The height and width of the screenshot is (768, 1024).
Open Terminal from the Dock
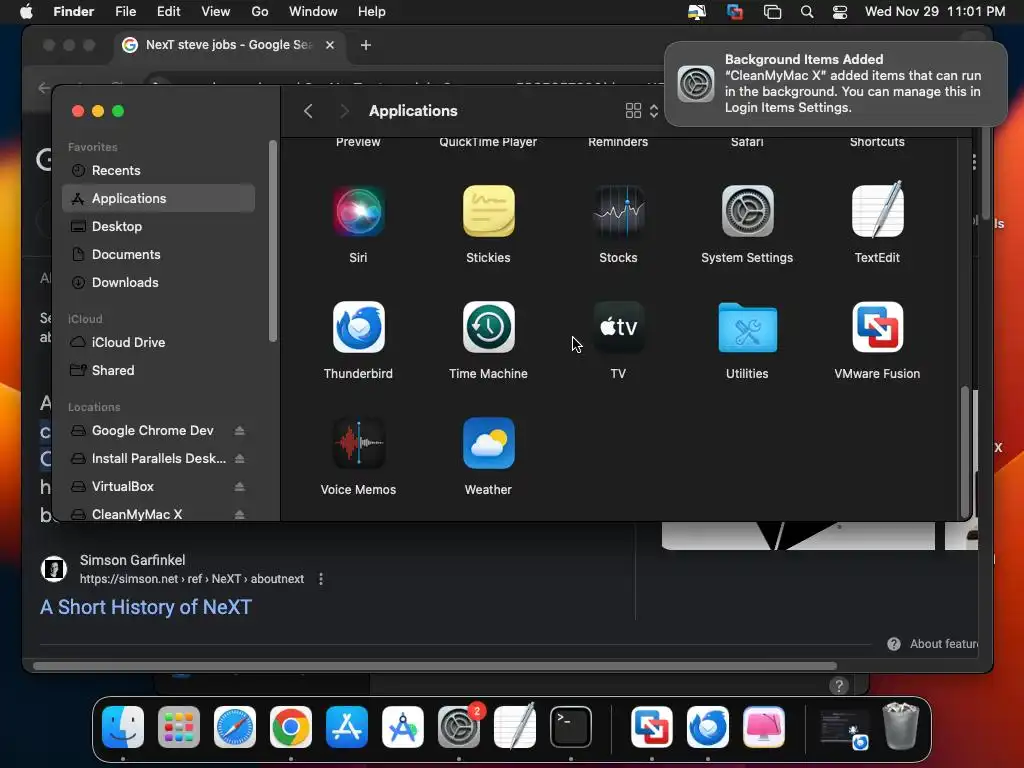[x=571, y=727]
